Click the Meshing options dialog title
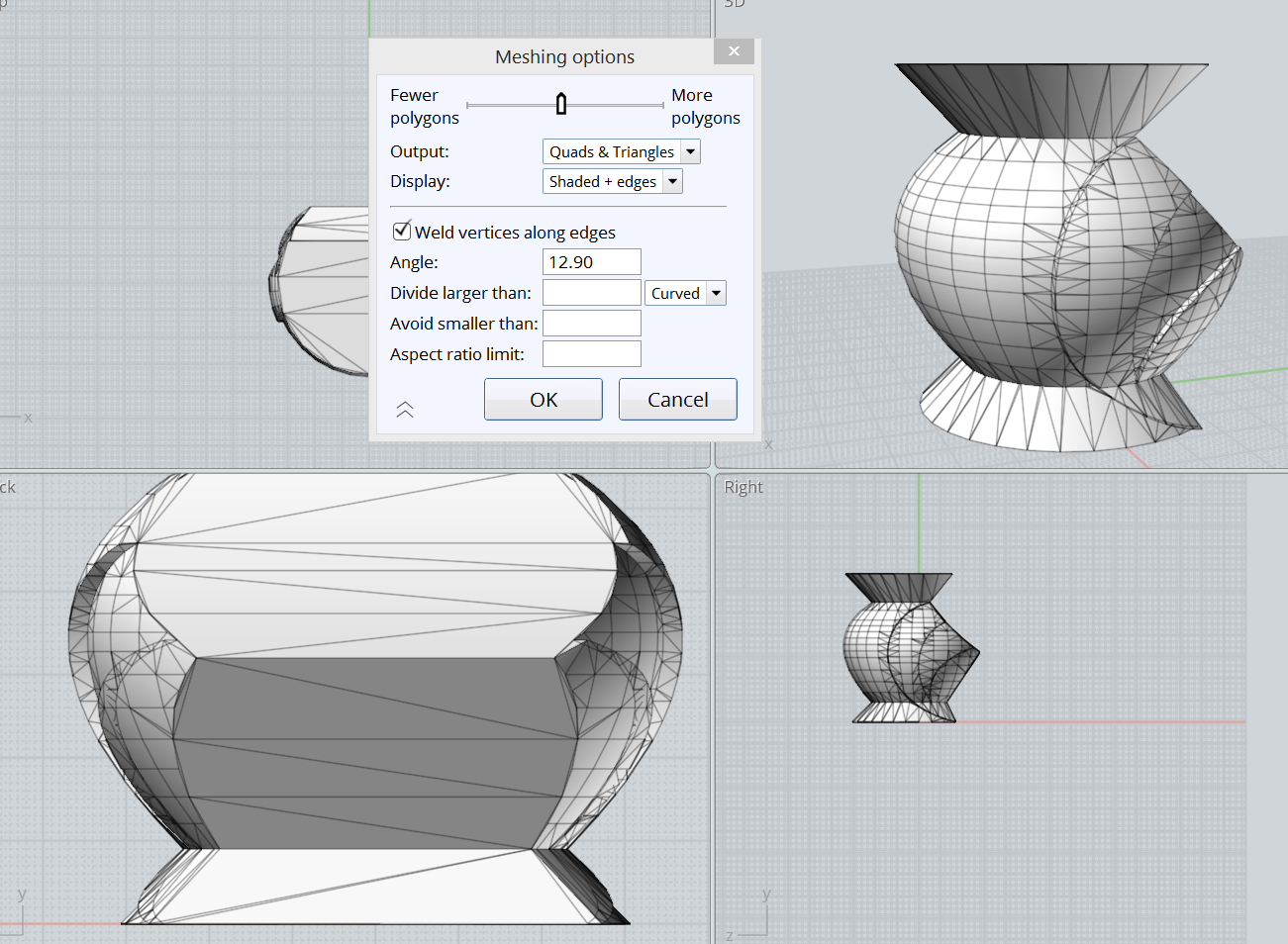The height and width of the screenshot is (944, 1288). [565, 57]
